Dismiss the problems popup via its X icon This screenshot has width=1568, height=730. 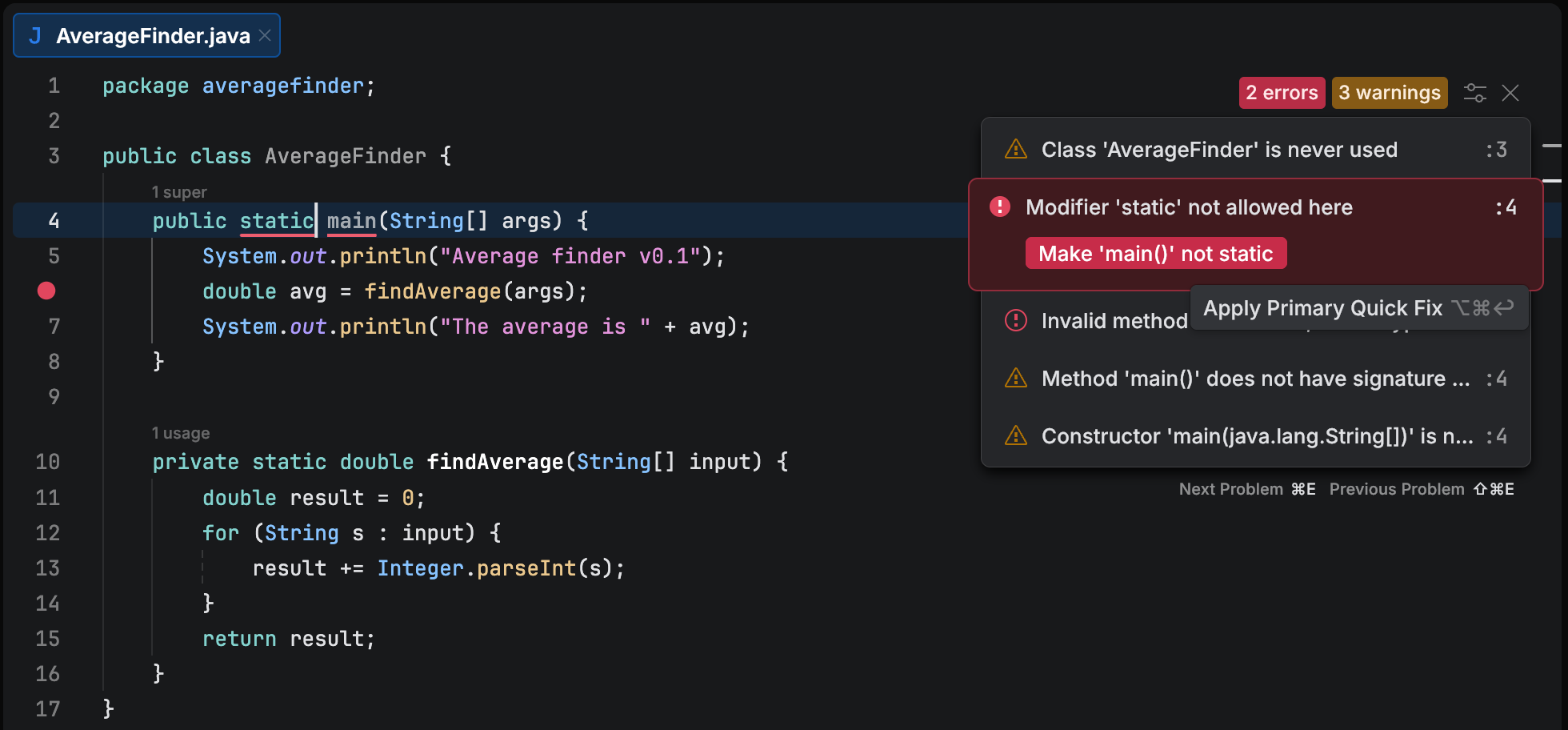[x=1510, y=93]
